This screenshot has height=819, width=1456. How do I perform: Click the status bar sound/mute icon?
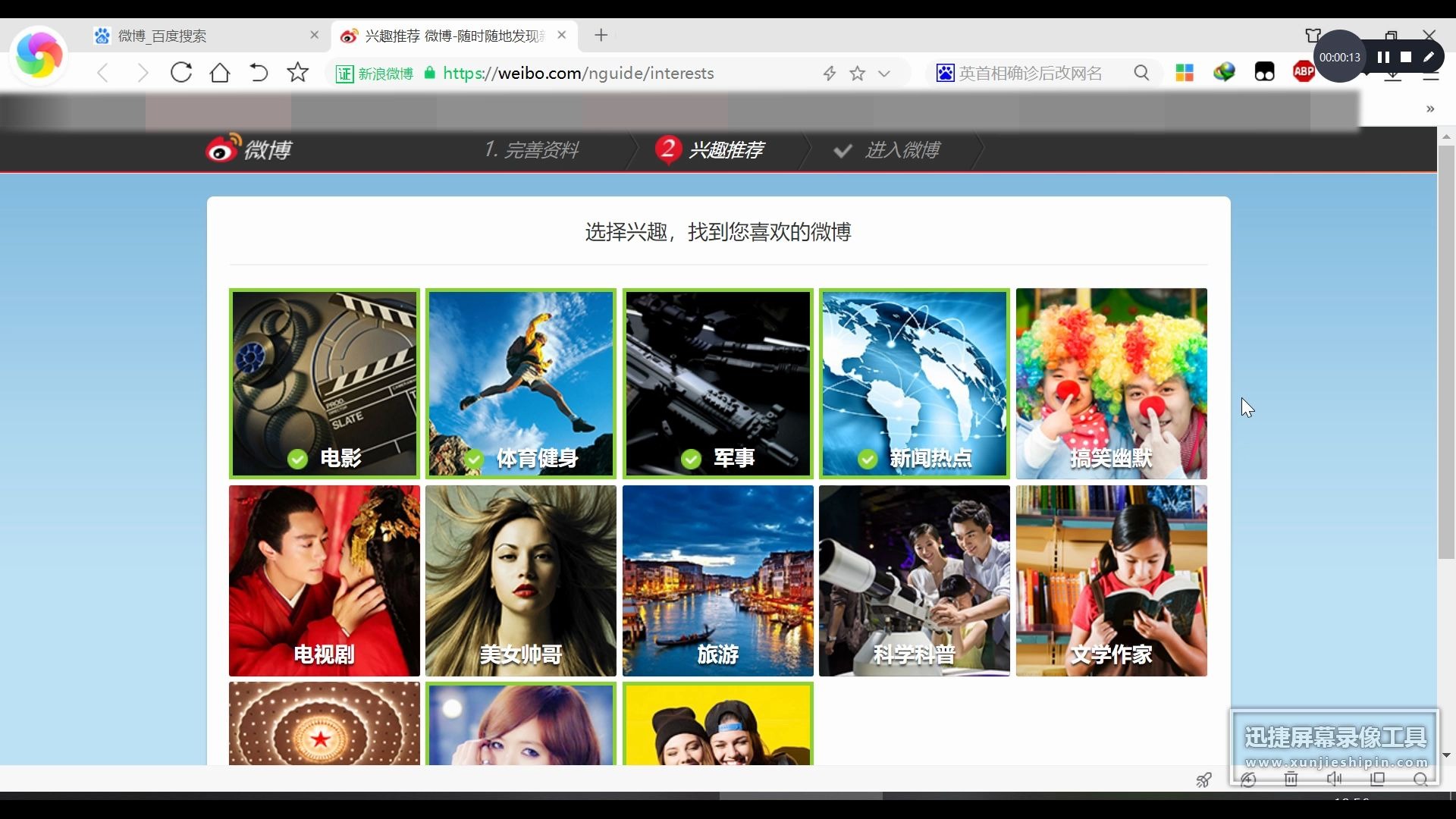coord(1335,779)
